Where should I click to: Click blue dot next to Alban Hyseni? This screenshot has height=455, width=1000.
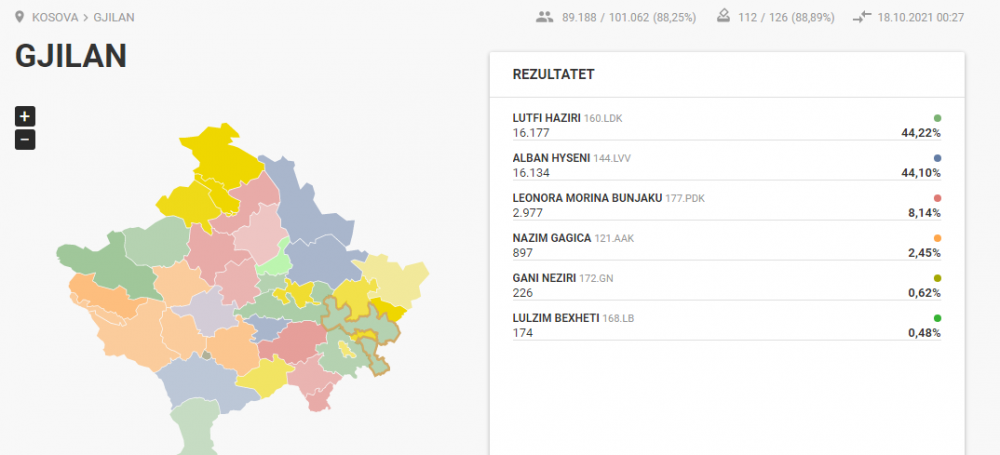tap(937, 158)
